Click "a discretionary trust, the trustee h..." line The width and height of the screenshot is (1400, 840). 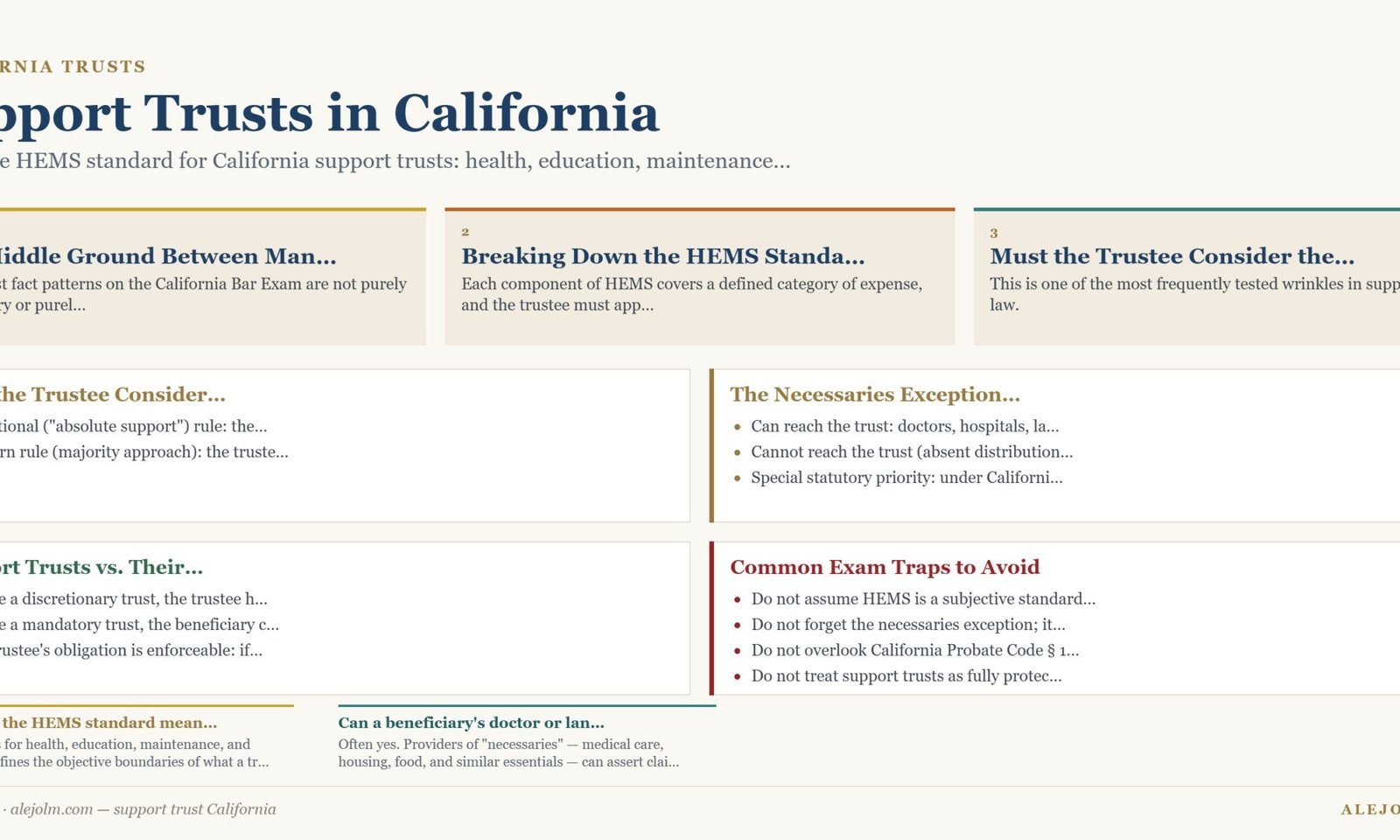click(134, 598)
